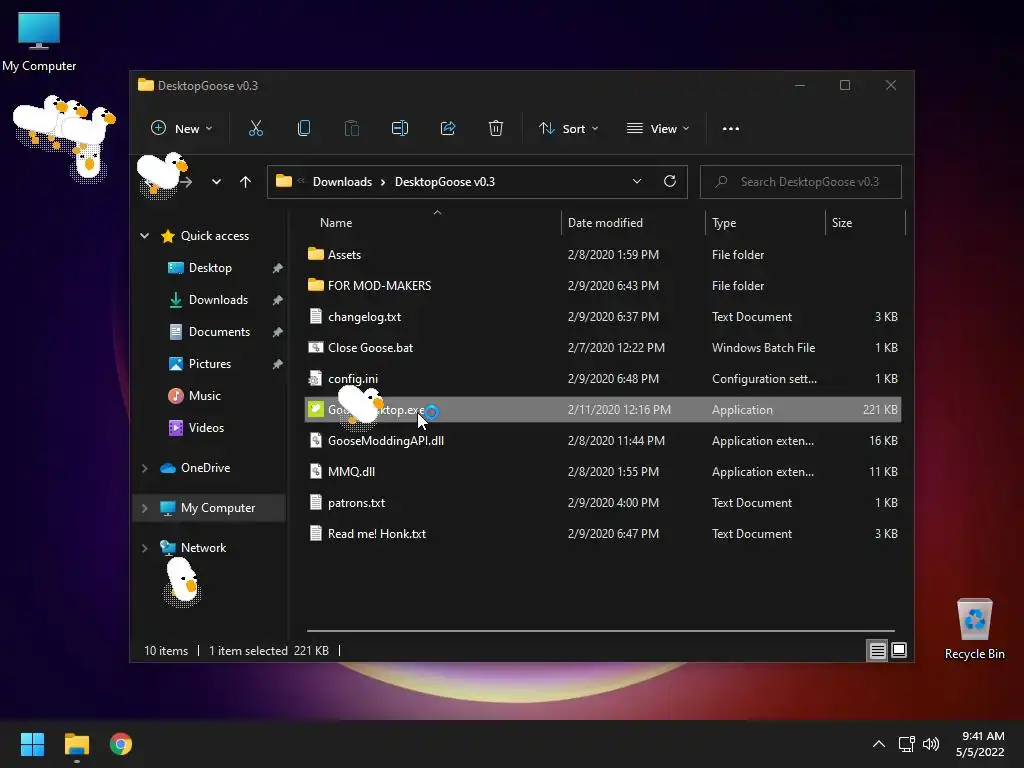1024x768 pixels.
Task: Select OneDrive in the navigation pane
Action: (x=205, y=468)
